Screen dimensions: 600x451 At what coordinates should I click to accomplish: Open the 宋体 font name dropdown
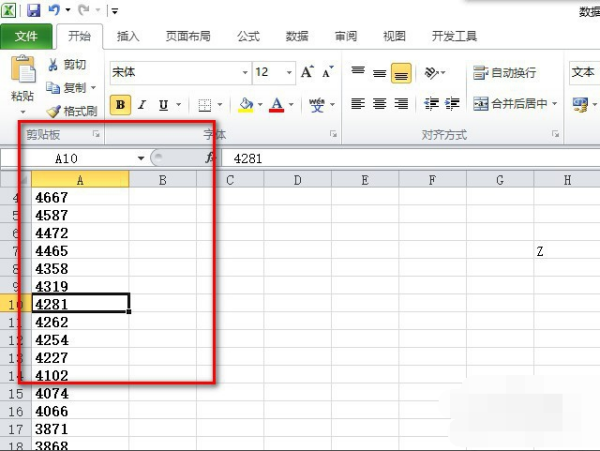245,72
